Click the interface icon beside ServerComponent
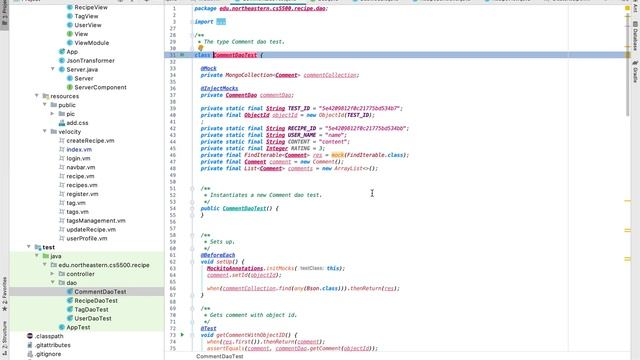Viewport: 640px width, 360px height. pyautogui.click(x=70, y=87)
